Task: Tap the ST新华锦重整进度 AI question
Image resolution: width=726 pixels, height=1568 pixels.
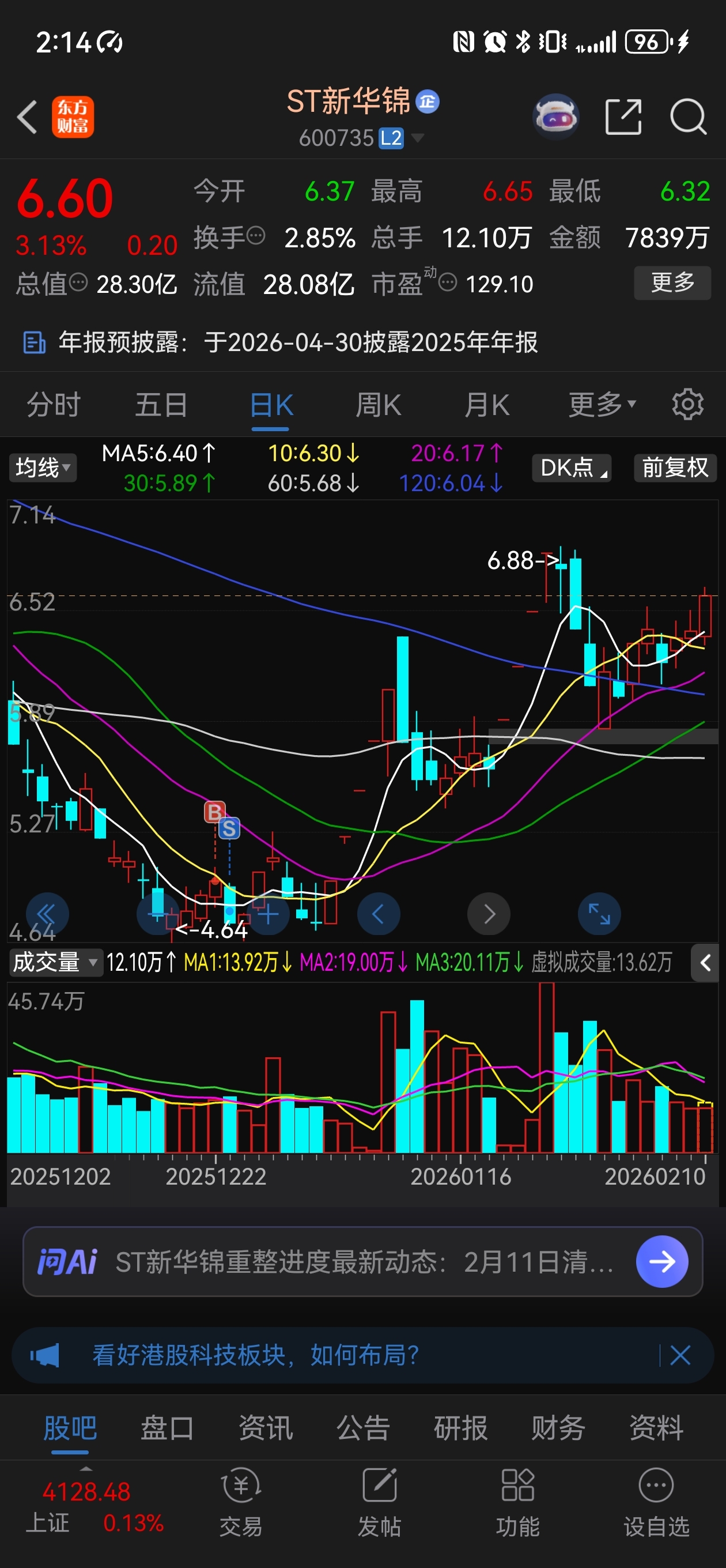Action: point(364,1262)
